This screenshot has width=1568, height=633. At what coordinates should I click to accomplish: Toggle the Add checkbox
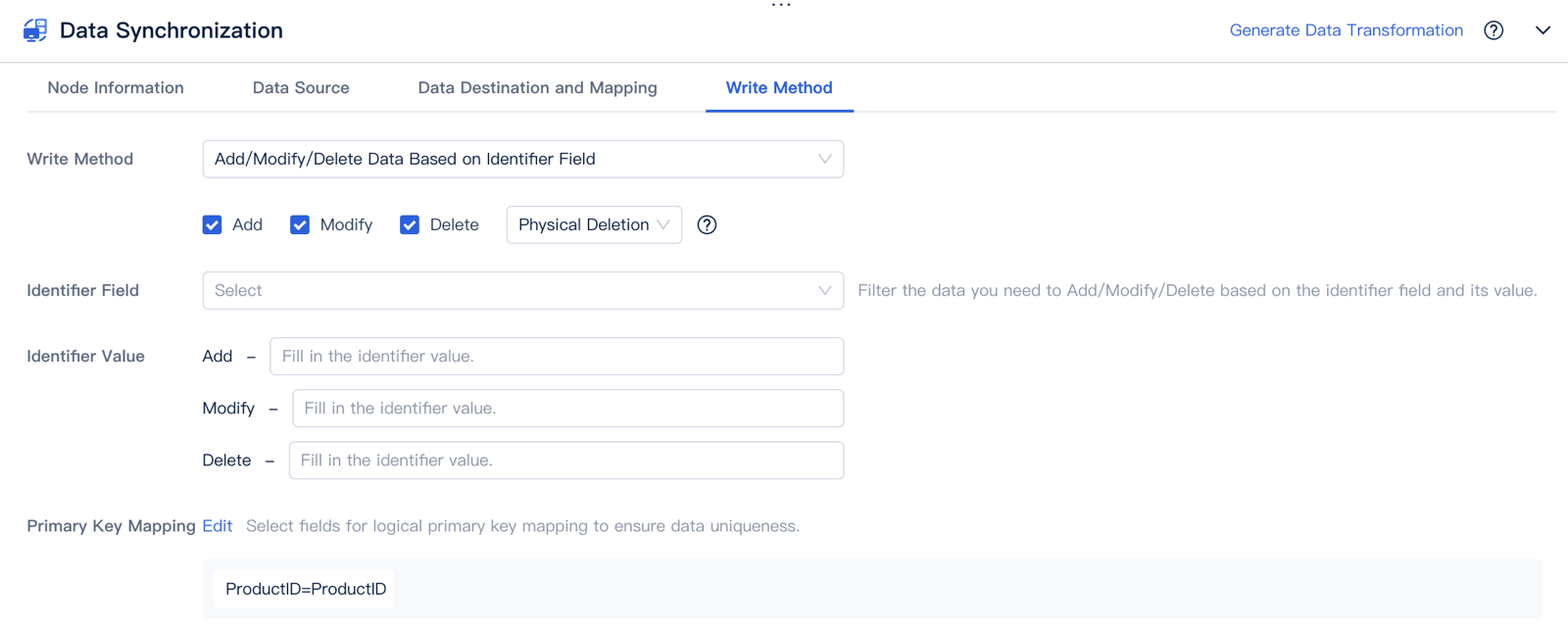[x=212, y=224]
